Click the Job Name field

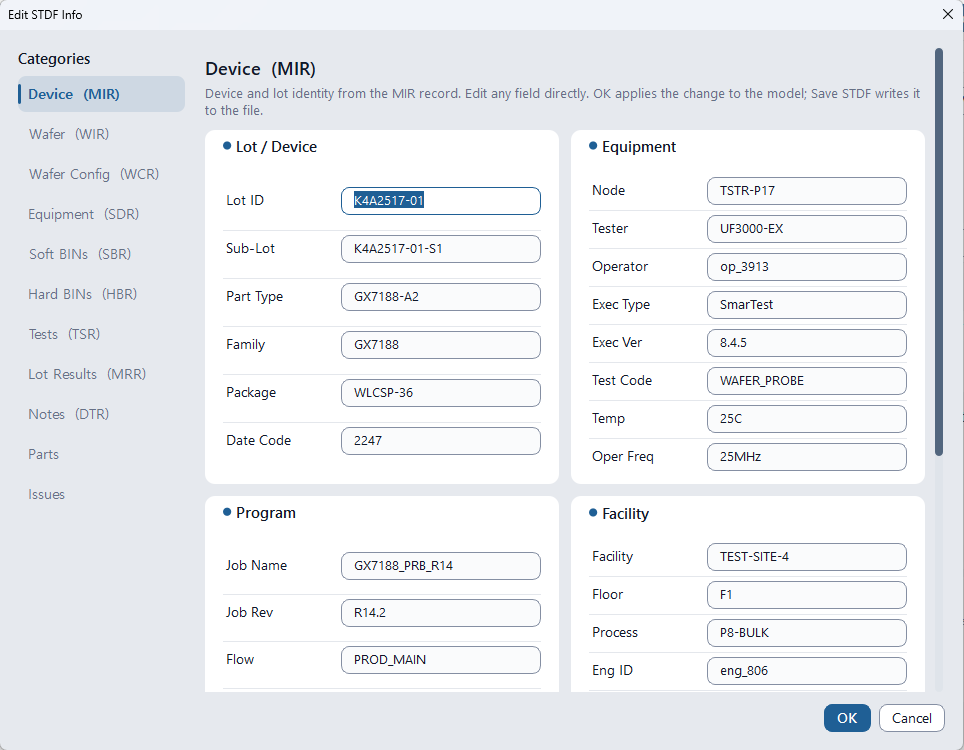[441, 566]
